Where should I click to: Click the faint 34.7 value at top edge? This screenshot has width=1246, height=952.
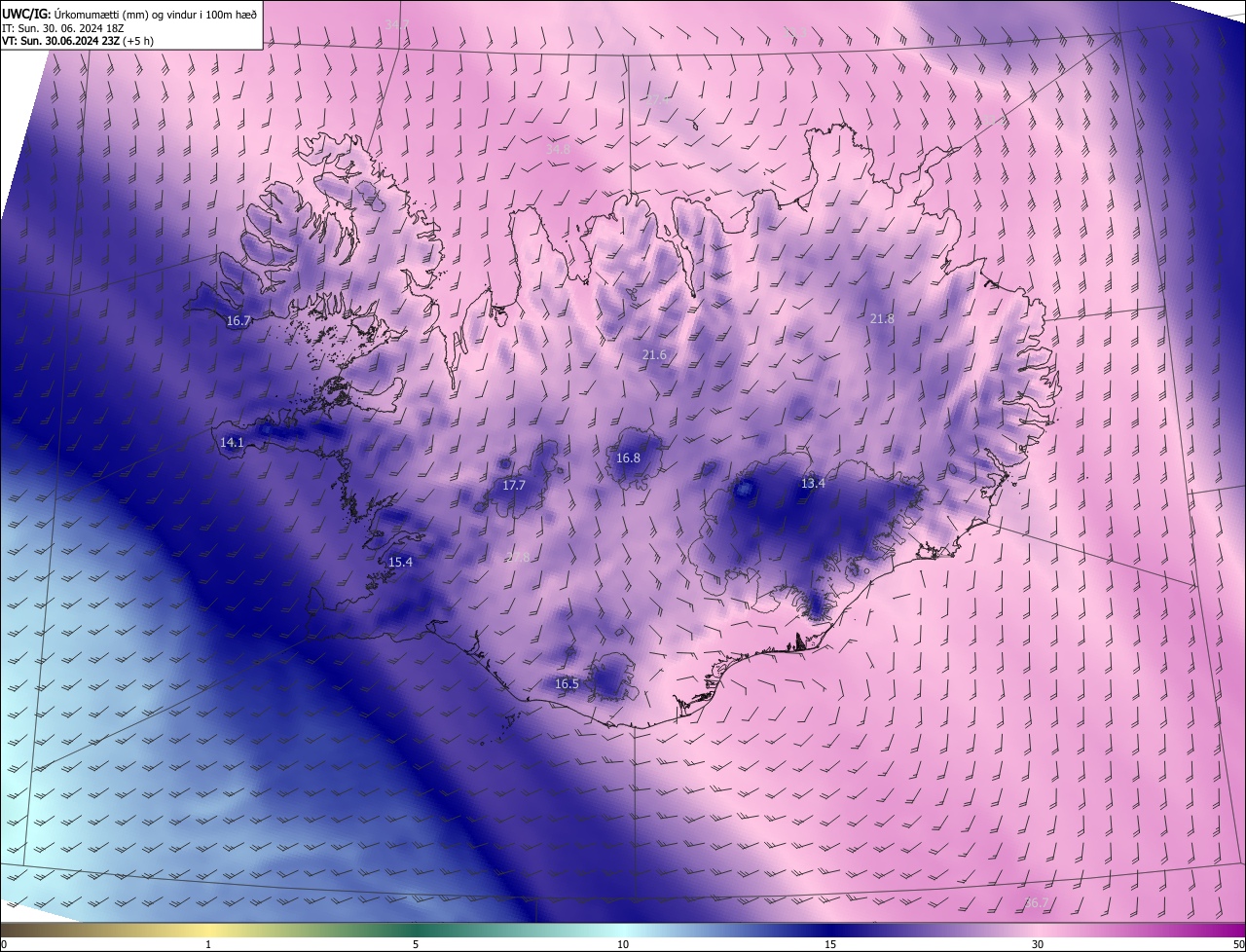397,23
